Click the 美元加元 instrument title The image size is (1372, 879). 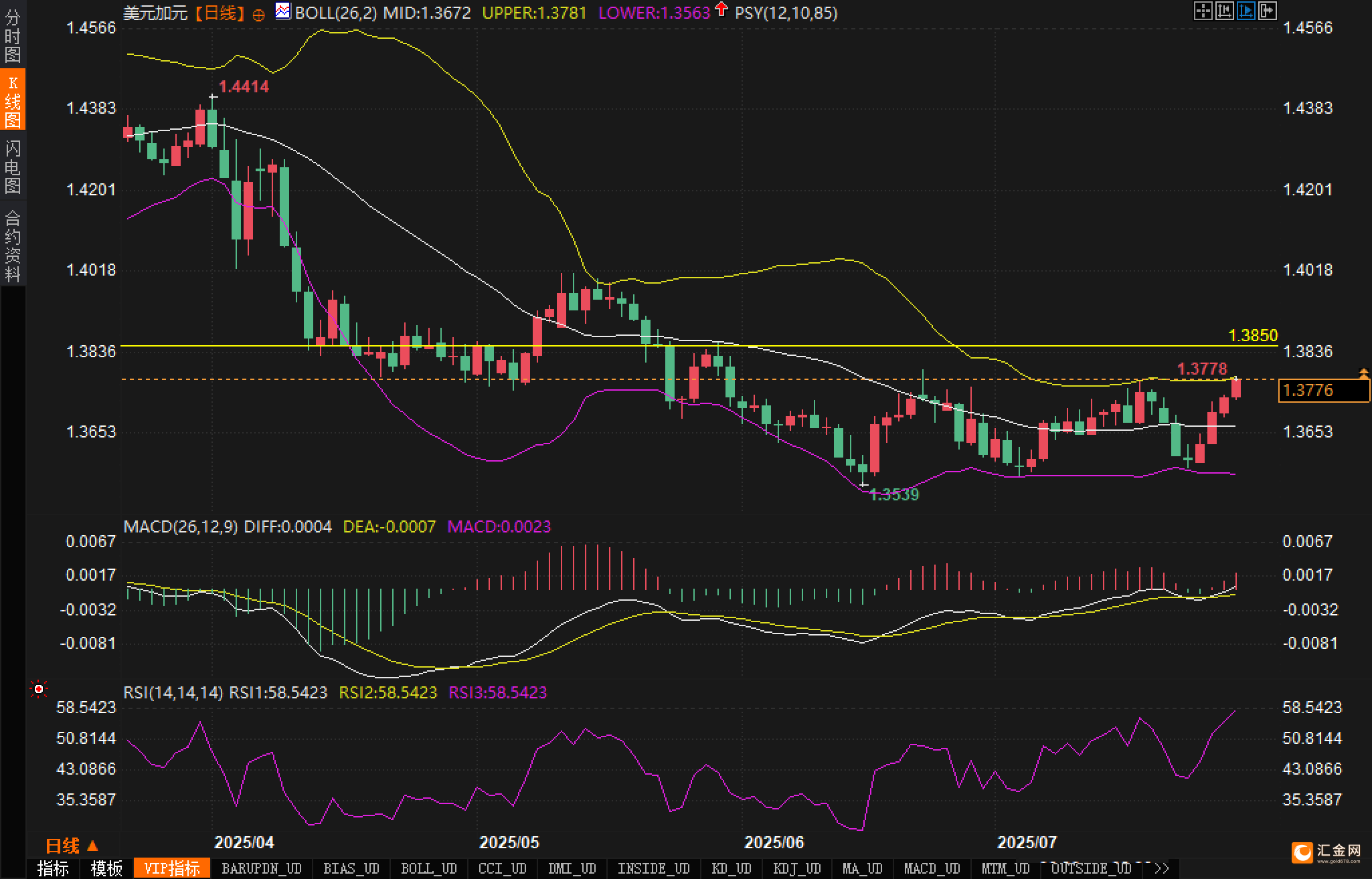155,13
